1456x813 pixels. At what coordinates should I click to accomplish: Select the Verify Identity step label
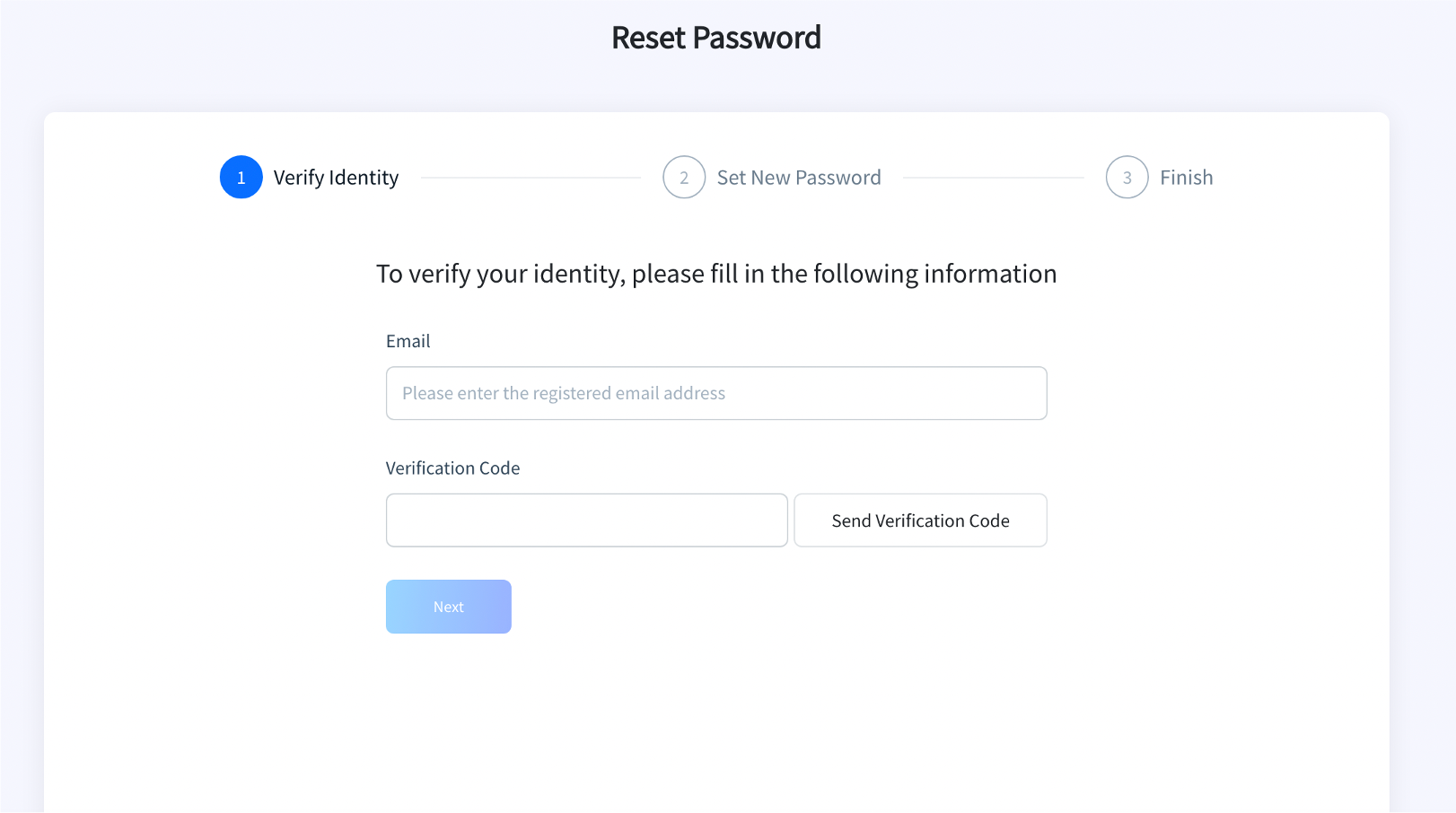336,178
